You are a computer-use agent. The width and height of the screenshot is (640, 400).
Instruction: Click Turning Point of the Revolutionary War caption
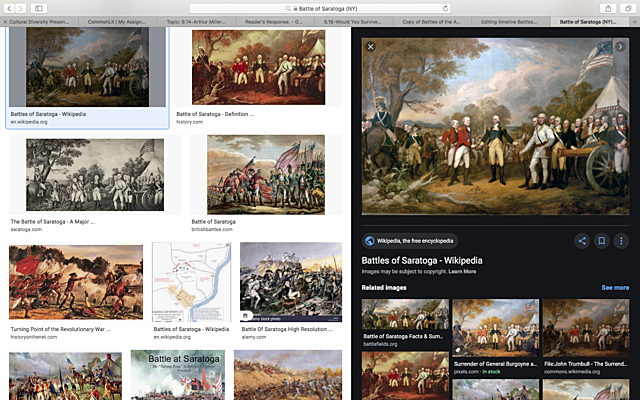(x=60, y=329)
